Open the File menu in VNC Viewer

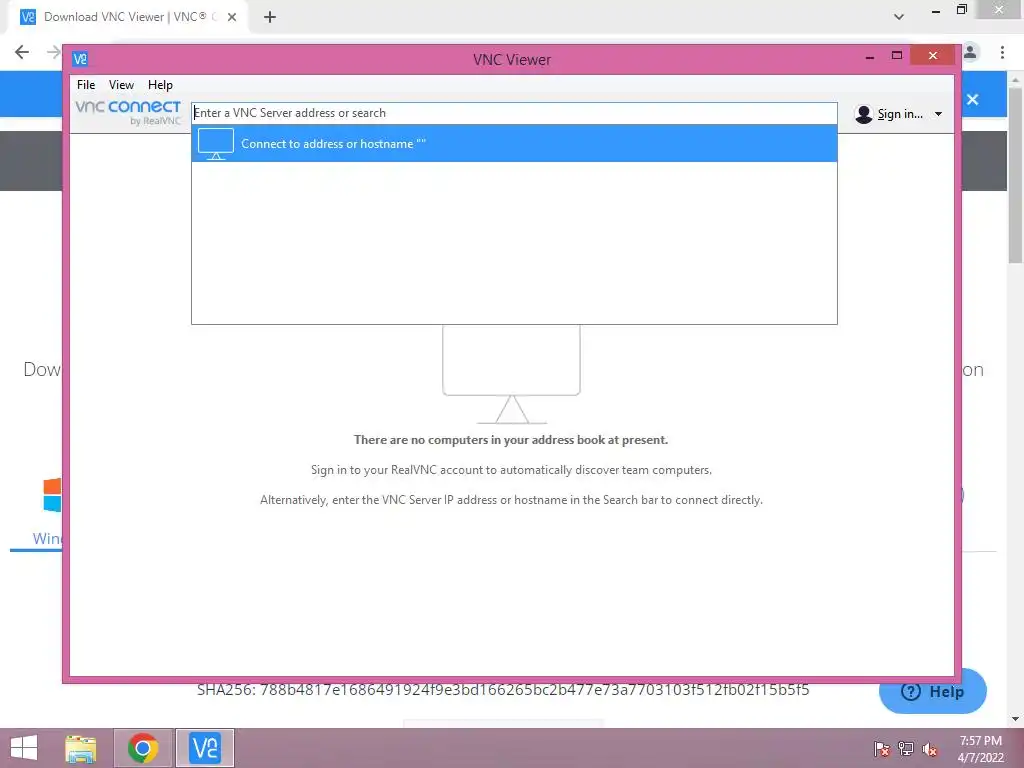point(86,85)
